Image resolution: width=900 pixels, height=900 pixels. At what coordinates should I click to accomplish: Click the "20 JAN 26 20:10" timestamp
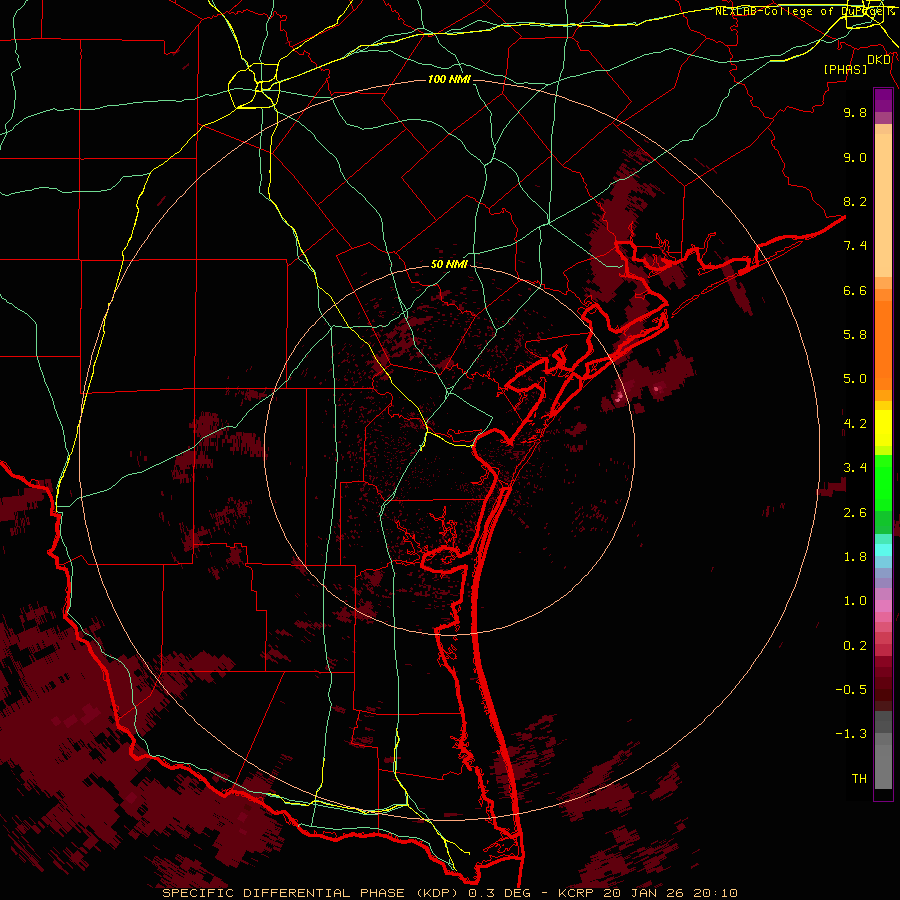point(670,893)
